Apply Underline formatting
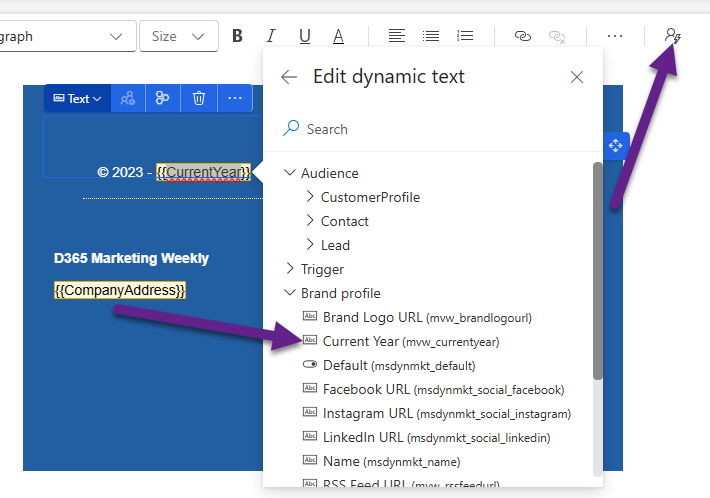This screenshot has width=710, height=498. [x=305, y=36]
